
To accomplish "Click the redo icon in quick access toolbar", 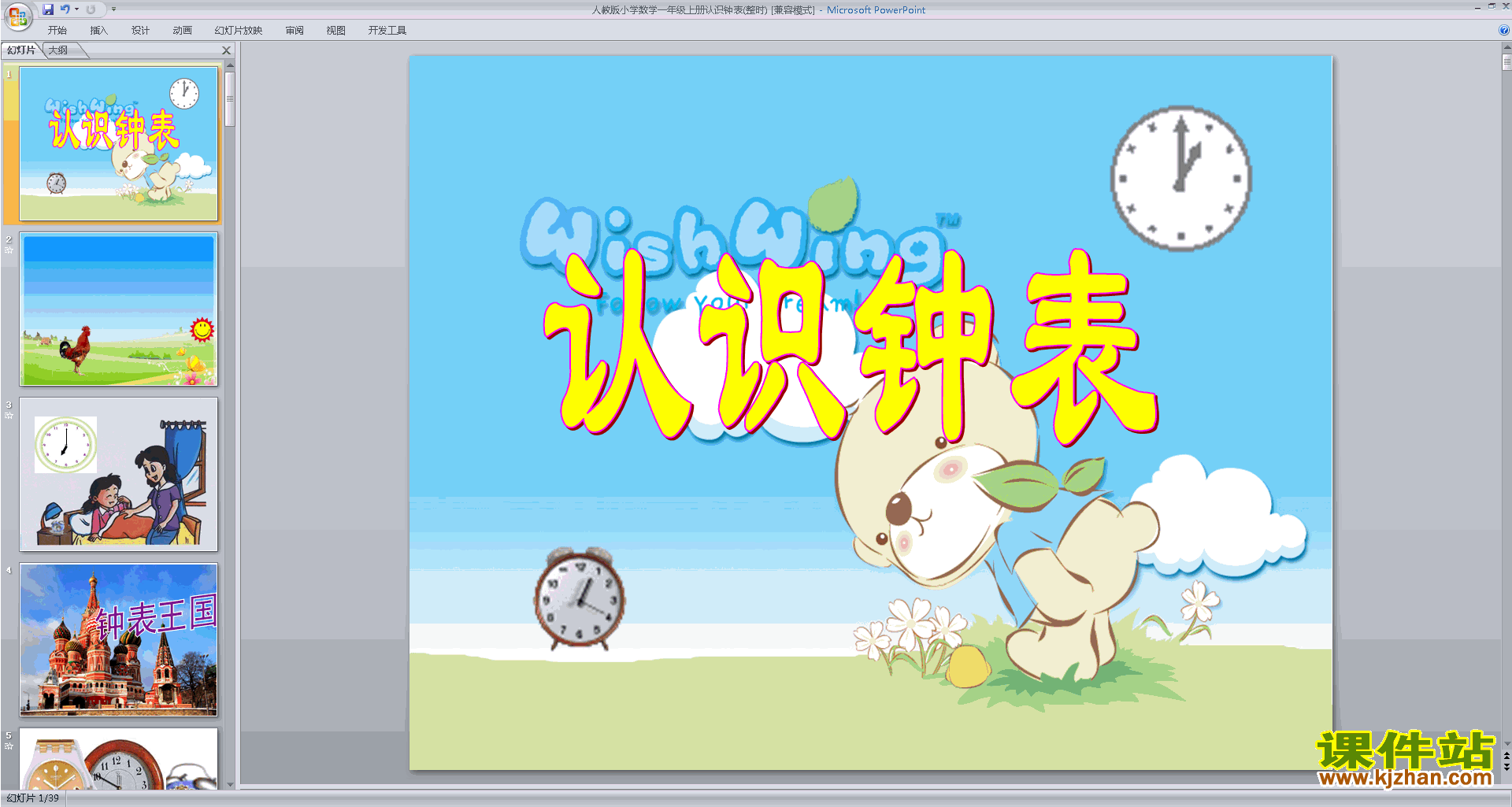I will 91,9.
